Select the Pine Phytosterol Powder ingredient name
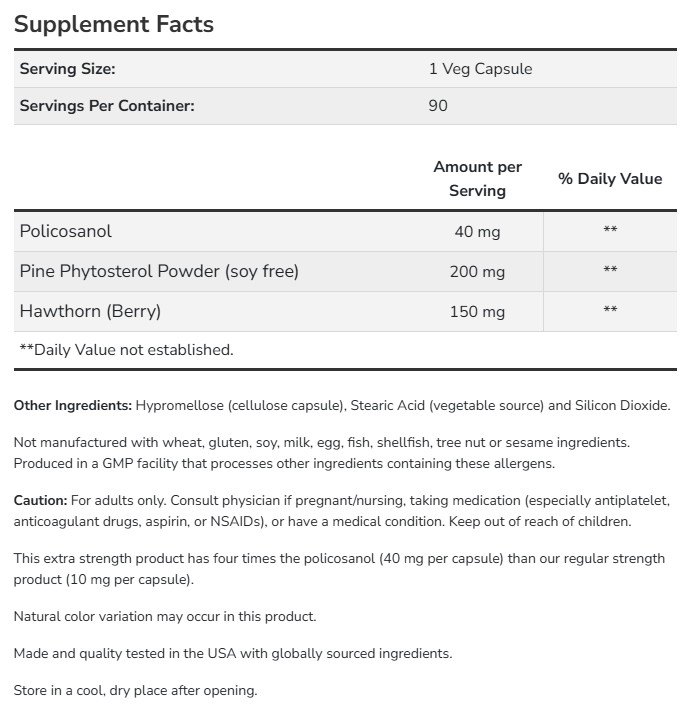The width and height of the screenshot is (691, 710). tap(159, 271)
